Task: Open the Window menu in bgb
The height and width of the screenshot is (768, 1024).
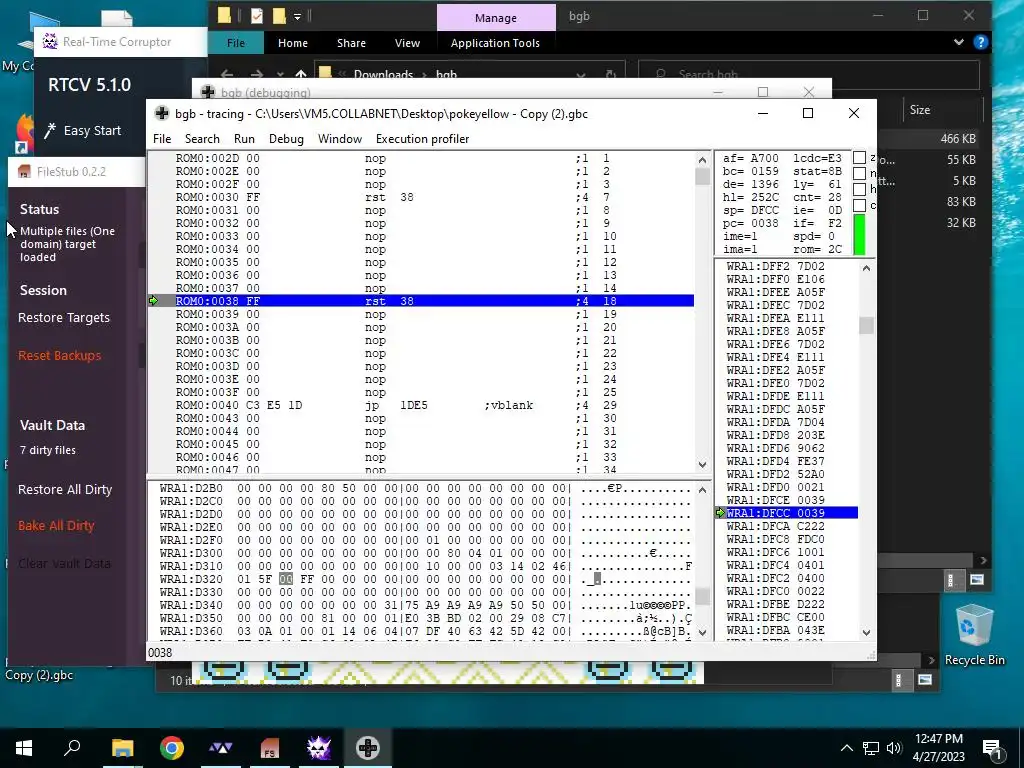Action: [x=340, y=138]
